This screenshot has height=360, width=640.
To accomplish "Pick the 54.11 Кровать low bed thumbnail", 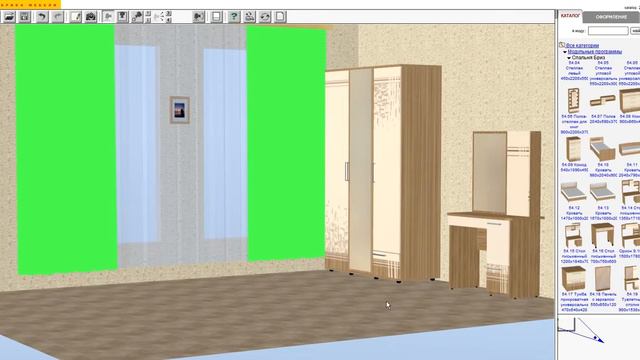I will tap(630, 149).
